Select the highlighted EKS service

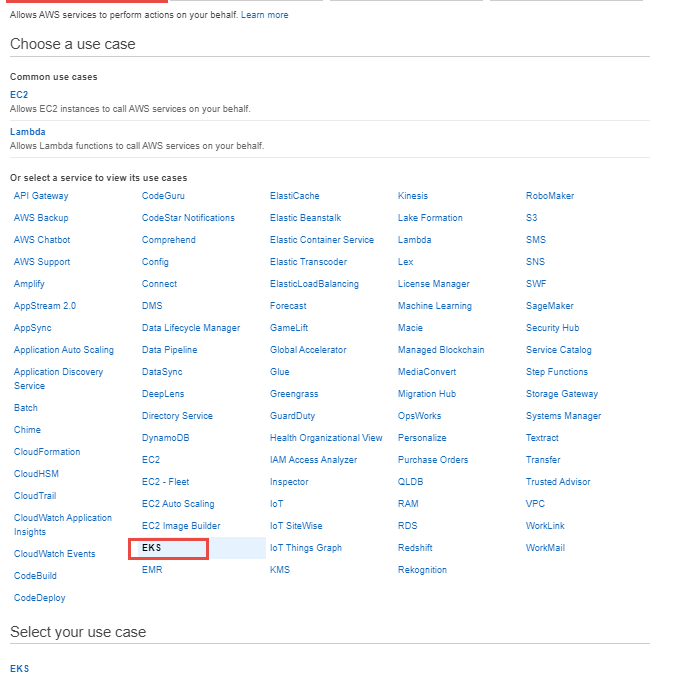pyautogui.click(x=152, y=548)
